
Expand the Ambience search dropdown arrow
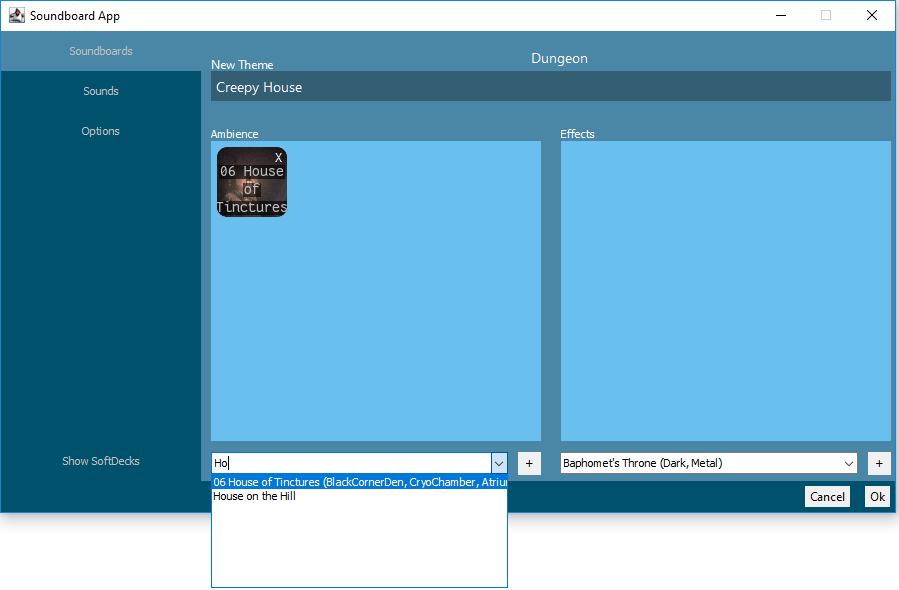(x=498, y=463)
